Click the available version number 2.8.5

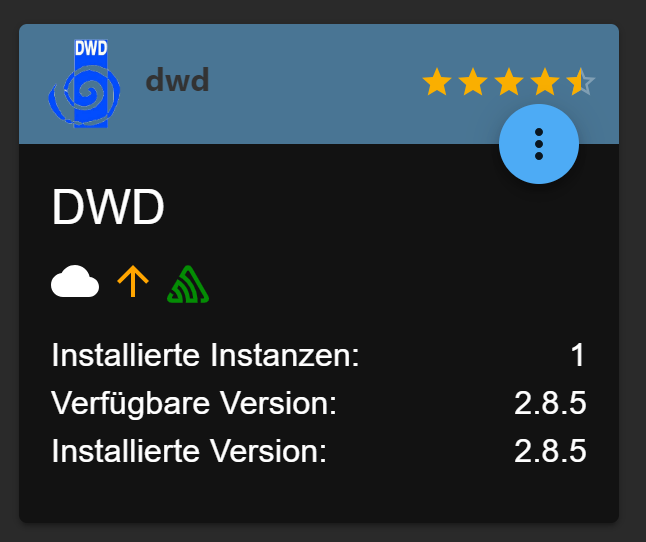tap(550, 403)
